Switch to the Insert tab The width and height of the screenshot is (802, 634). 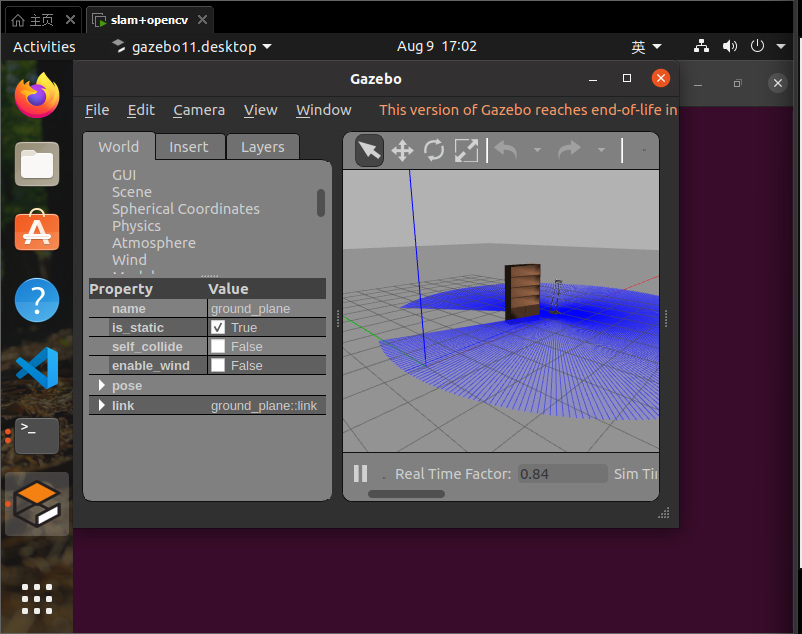click(189, 147)
